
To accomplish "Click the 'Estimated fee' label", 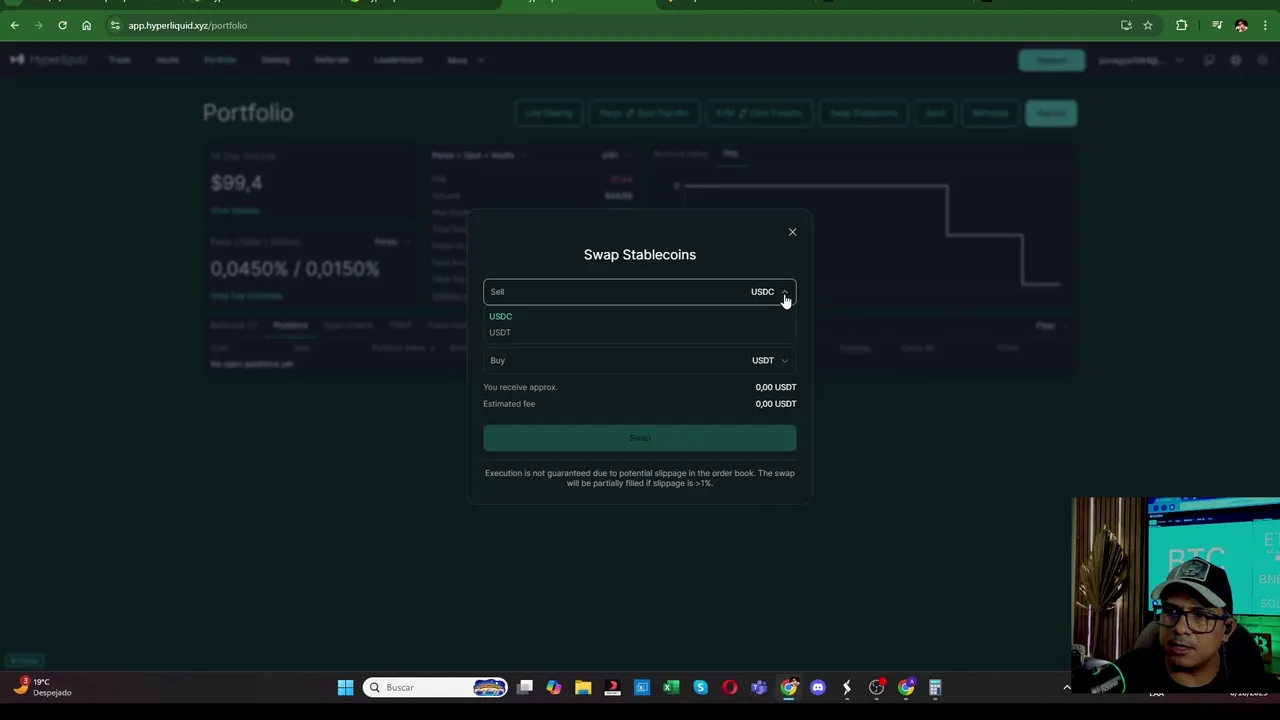I will 509,404.
